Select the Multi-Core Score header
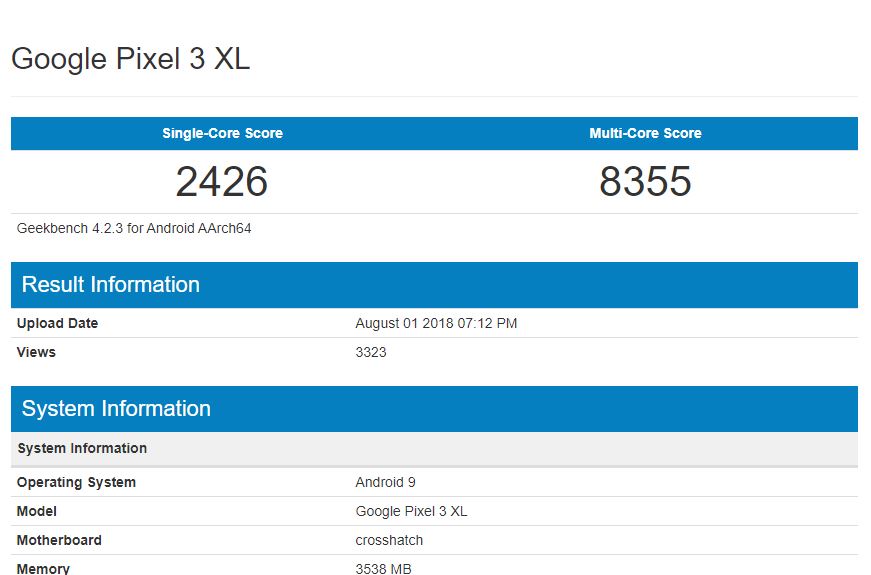This screenshot has height=575, width=871. point(645,133)
